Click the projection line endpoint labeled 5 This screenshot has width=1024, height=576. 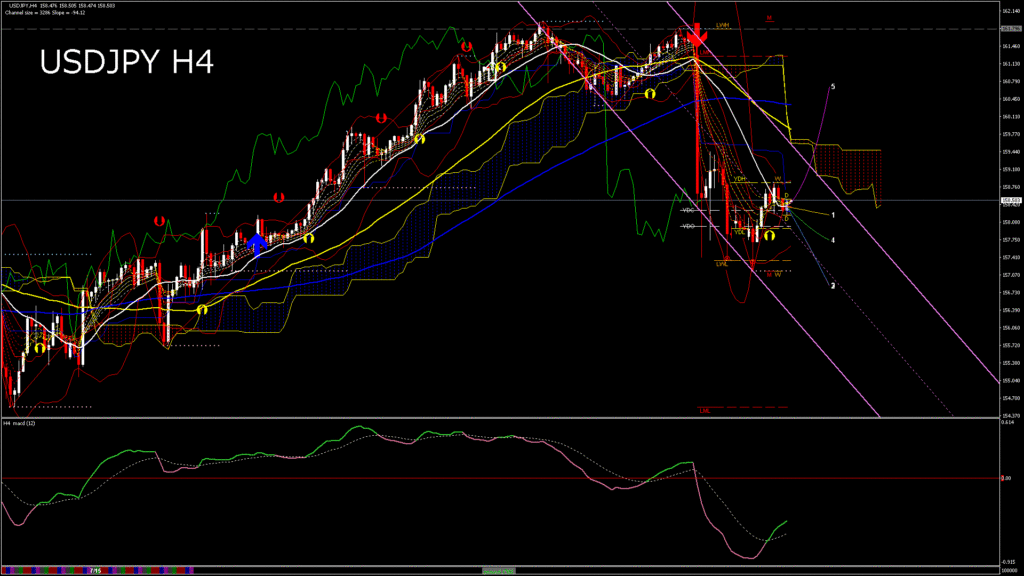[x=833, y=87]
